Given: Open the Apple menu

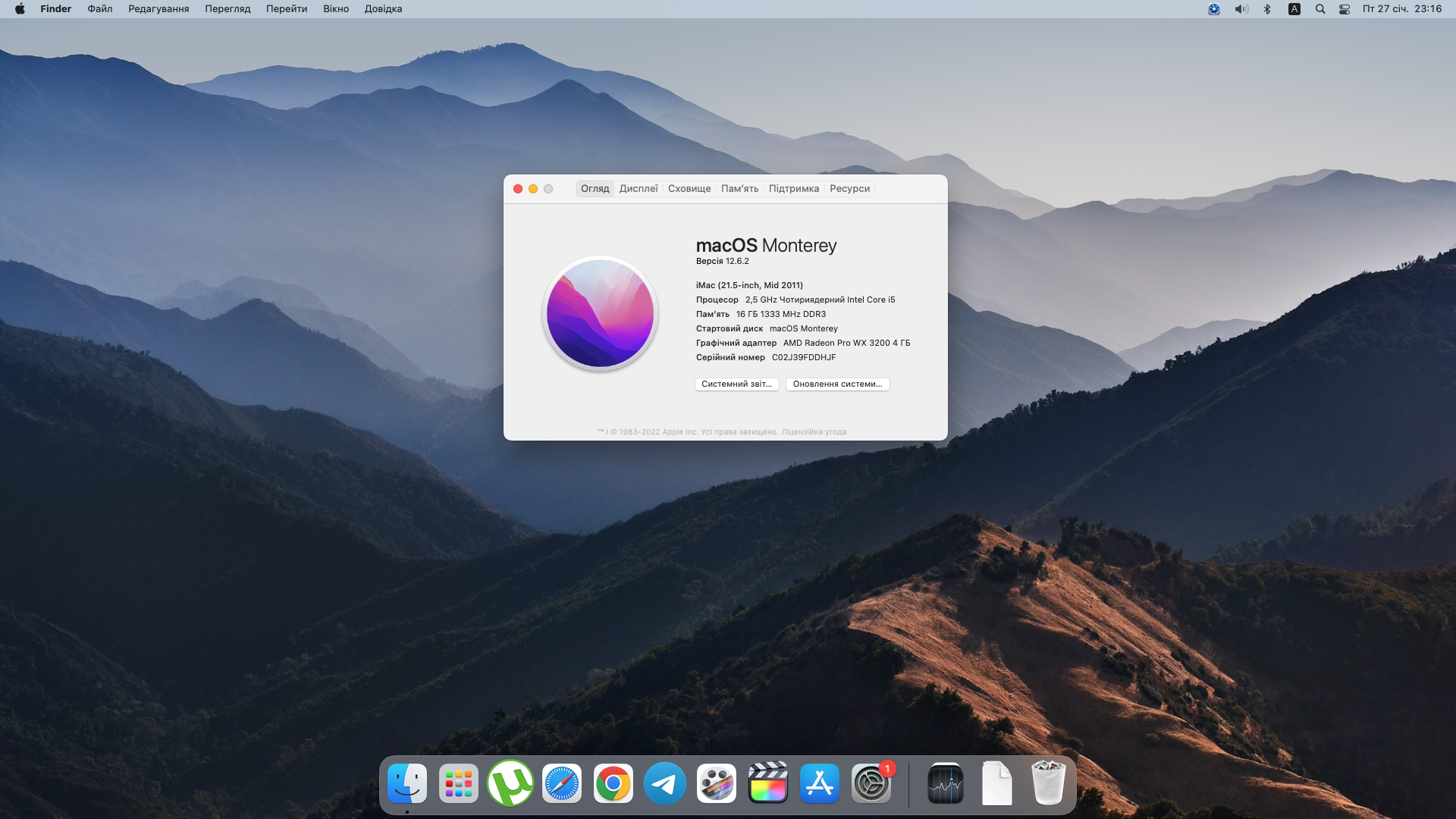Looking at the screenshot, I should pyautogui.click(x=20, y=9).
